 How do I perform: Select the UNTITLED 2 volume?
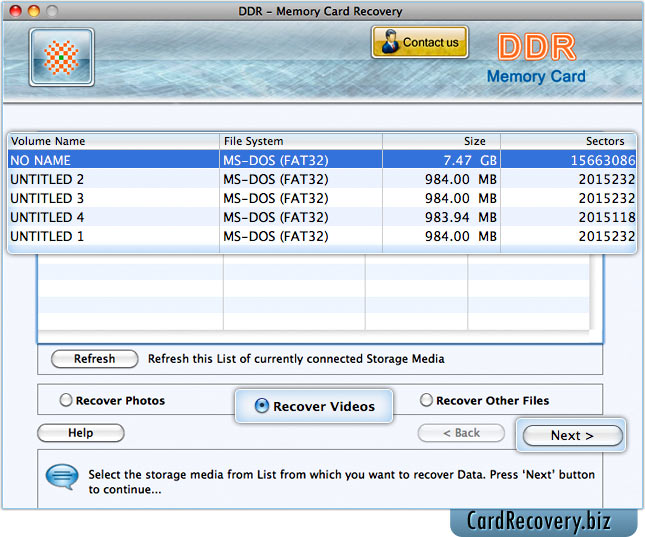pos(322,179)
